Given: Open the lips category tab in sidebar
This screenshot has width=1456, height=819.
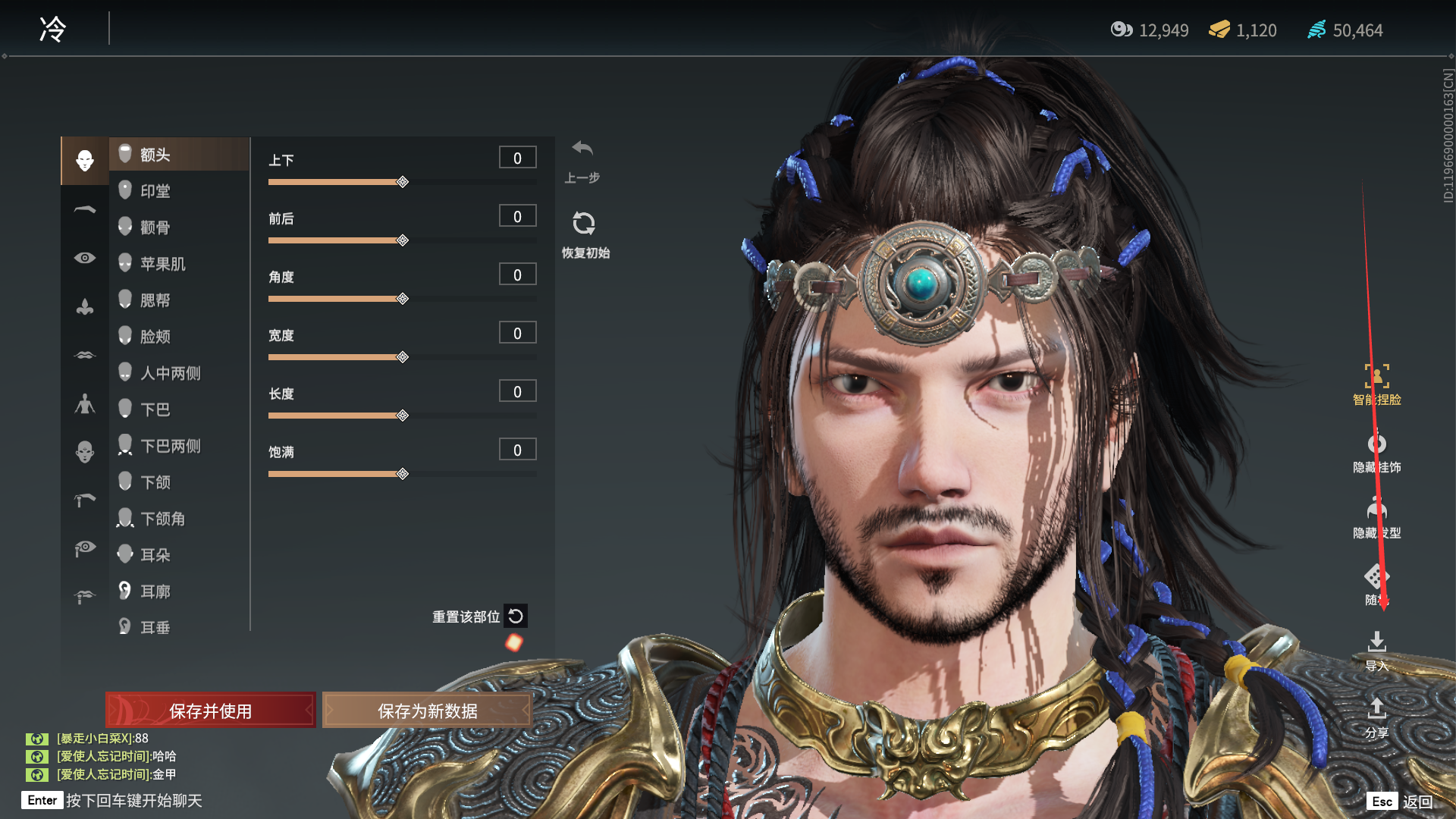Looking at the screenshot, I should [x=85, y=355].
